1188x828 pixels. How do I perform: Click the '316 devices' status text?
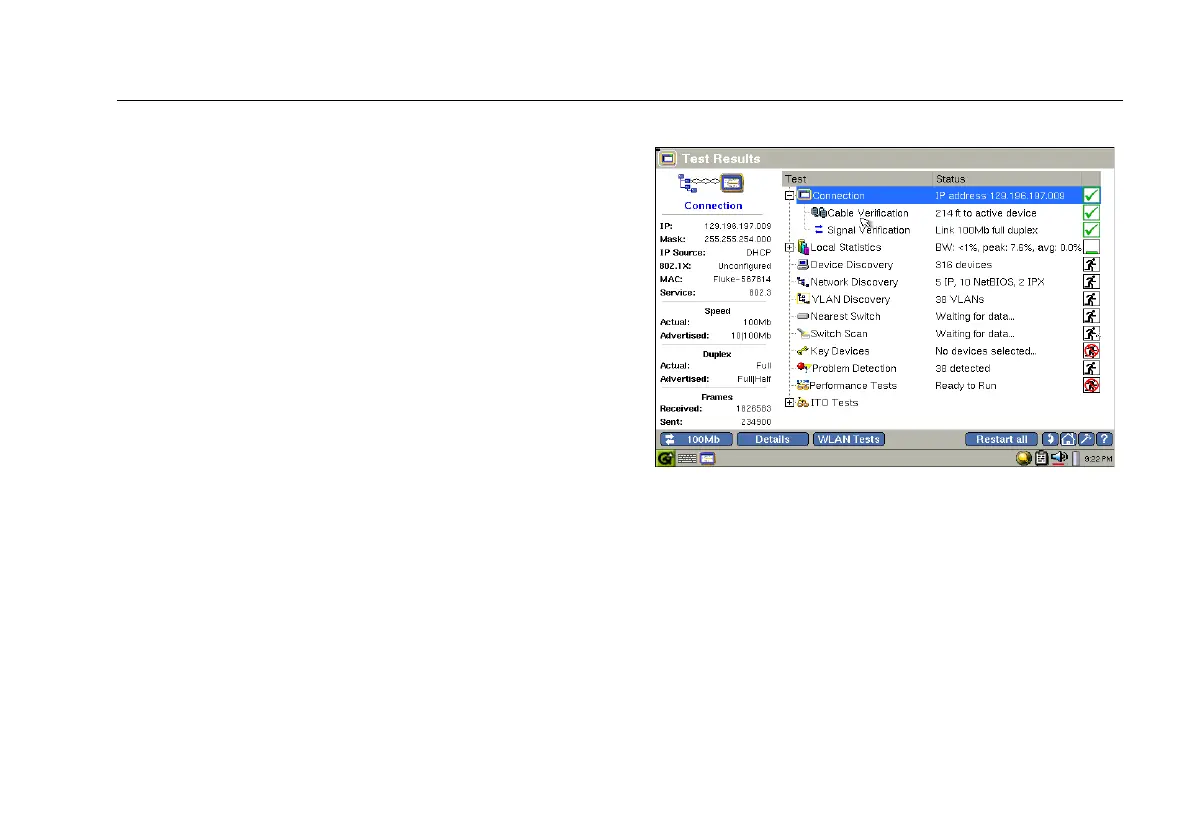pos(963,264)
